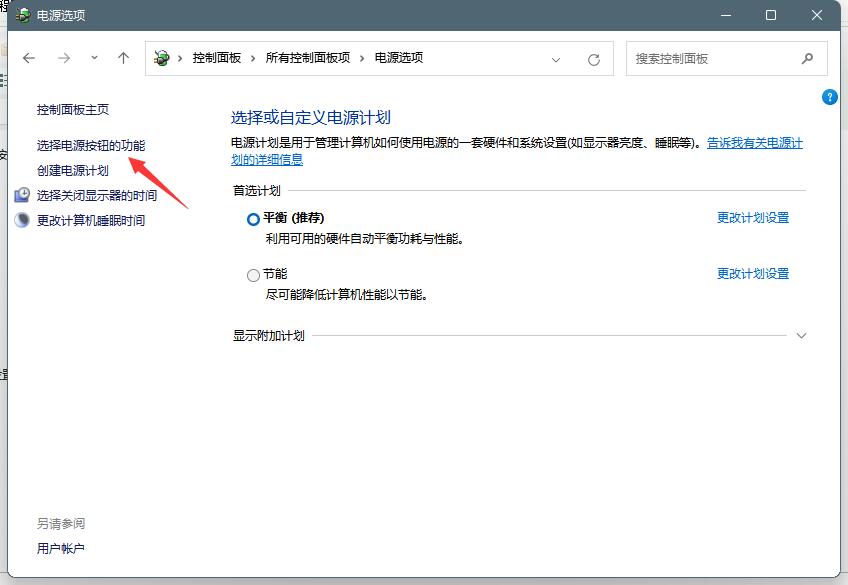
Task: Click the back navigation arrow
Action: (28, 58)
